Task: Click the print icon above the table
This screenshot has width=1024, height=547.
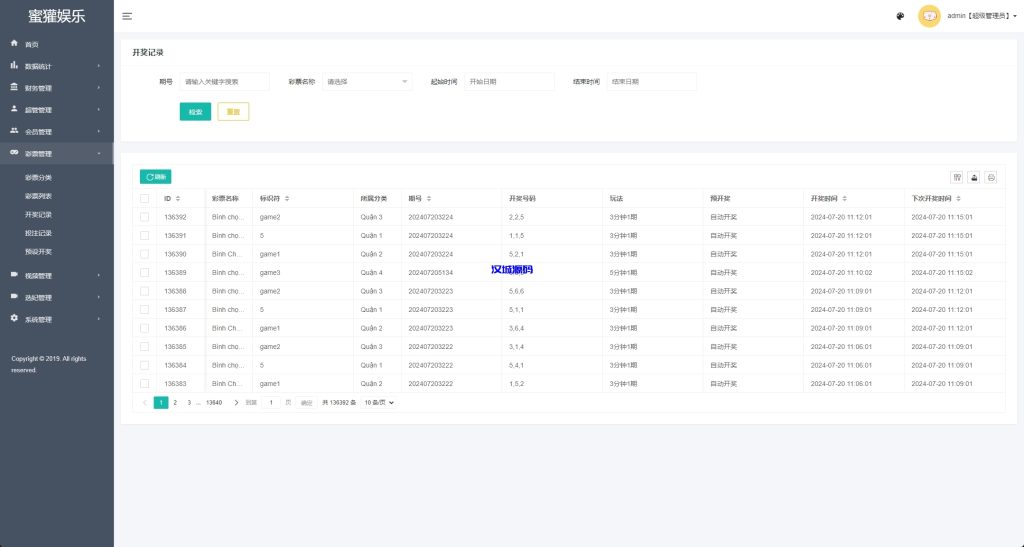Action: click(x=991, y=177)
